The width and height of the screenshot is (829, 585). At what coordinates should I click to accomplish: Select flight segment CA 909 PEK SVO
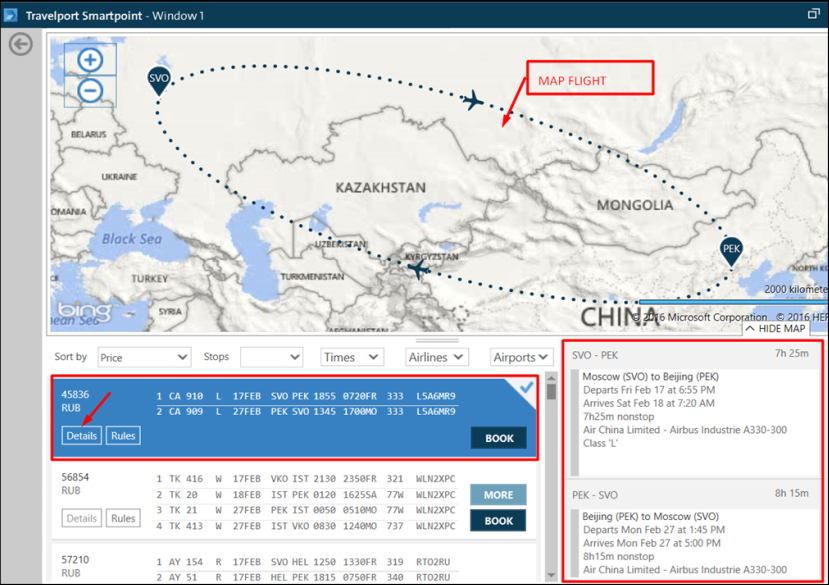coord(306,412)
